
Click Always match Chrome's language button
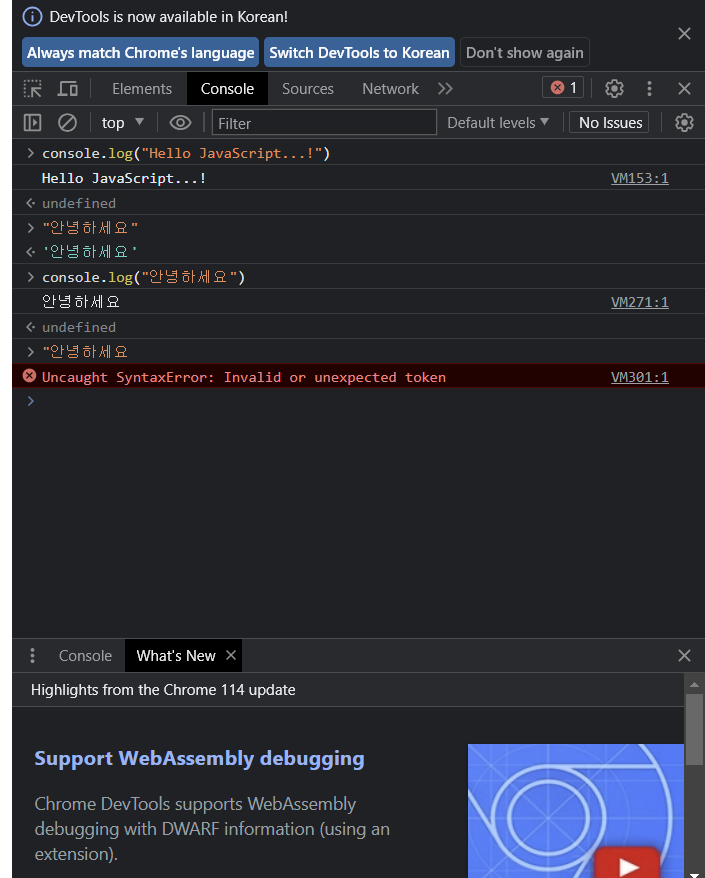(141, 53)
